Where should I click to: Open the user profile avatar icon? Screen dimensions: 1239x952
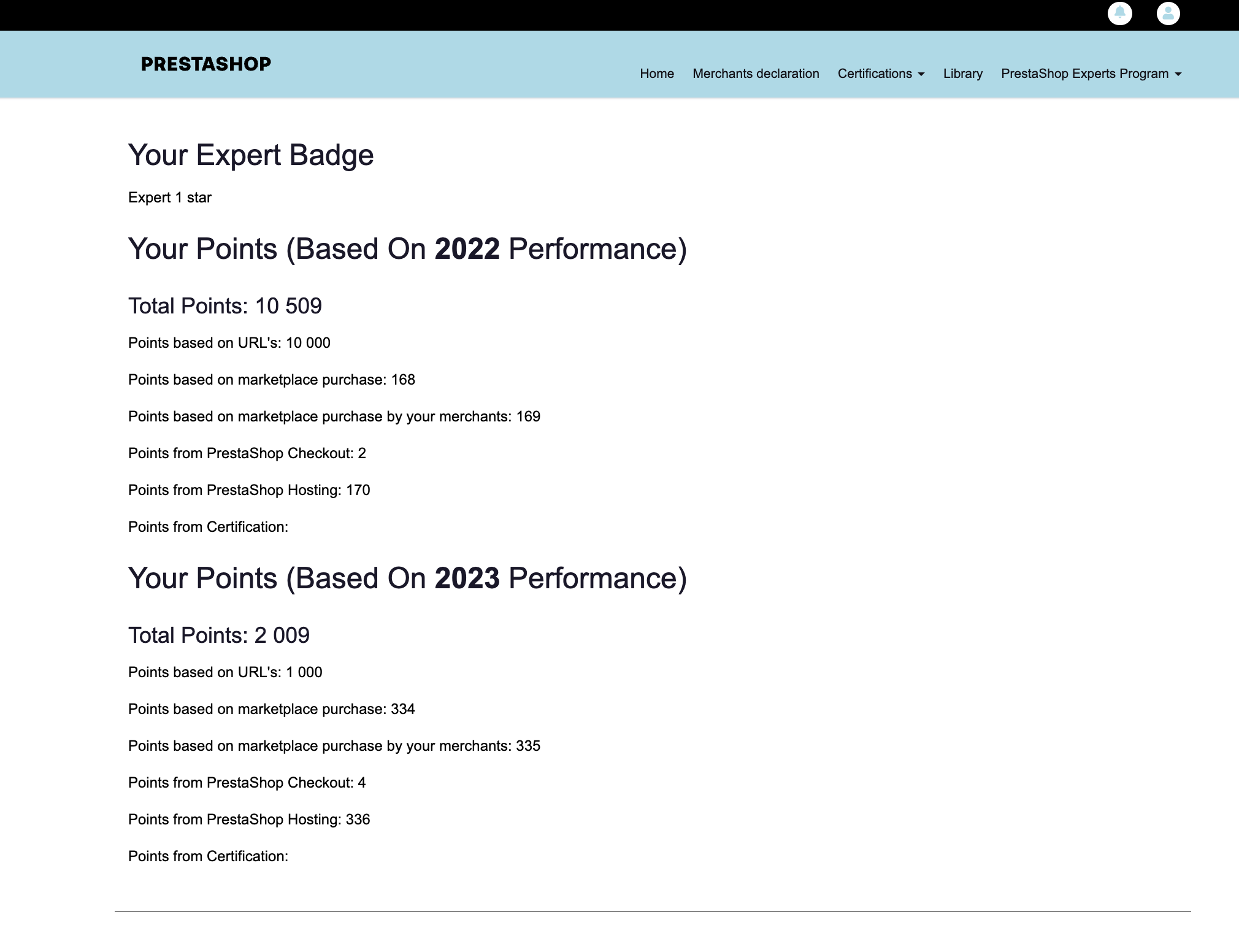[1168, 13]
